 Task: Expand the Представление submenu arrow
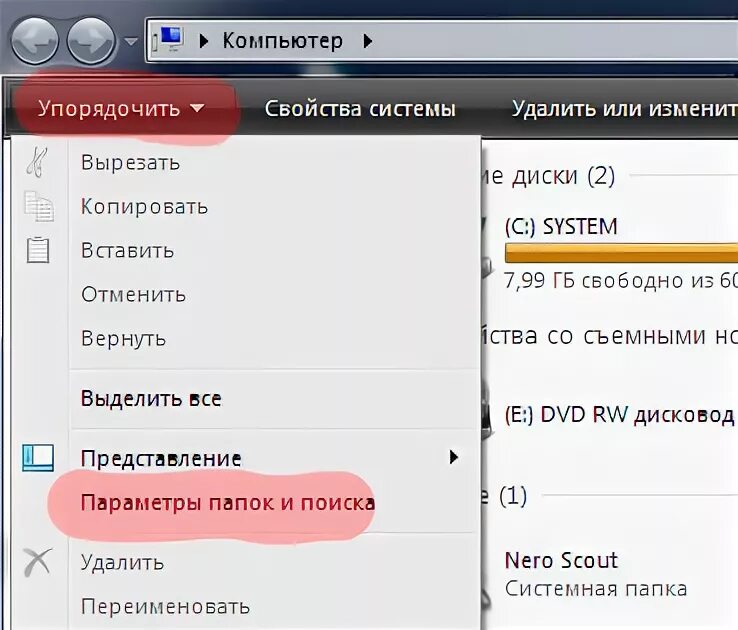point(454,457)
